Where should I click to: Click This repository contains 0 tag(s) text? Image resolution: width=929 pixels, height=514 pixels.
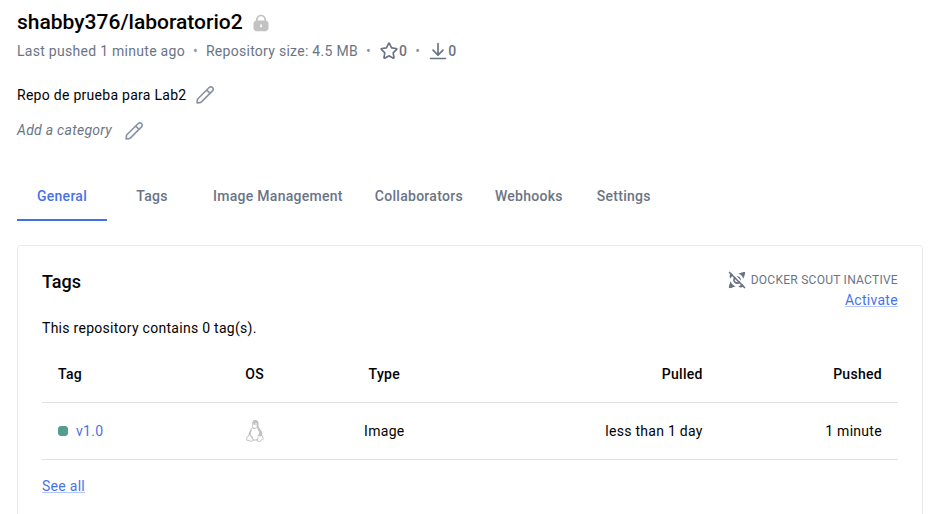[149, 328]
